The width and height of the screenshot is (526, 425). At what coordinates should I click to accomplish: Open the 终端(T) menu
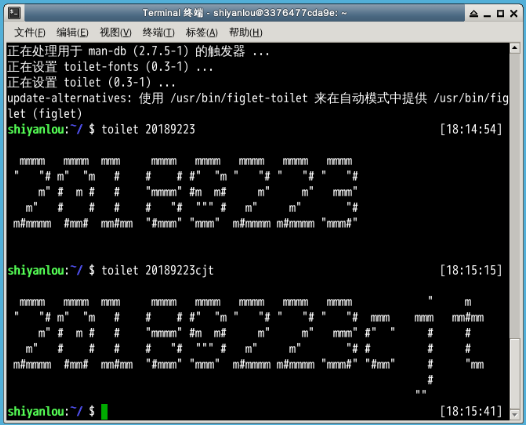coord(159,33)
